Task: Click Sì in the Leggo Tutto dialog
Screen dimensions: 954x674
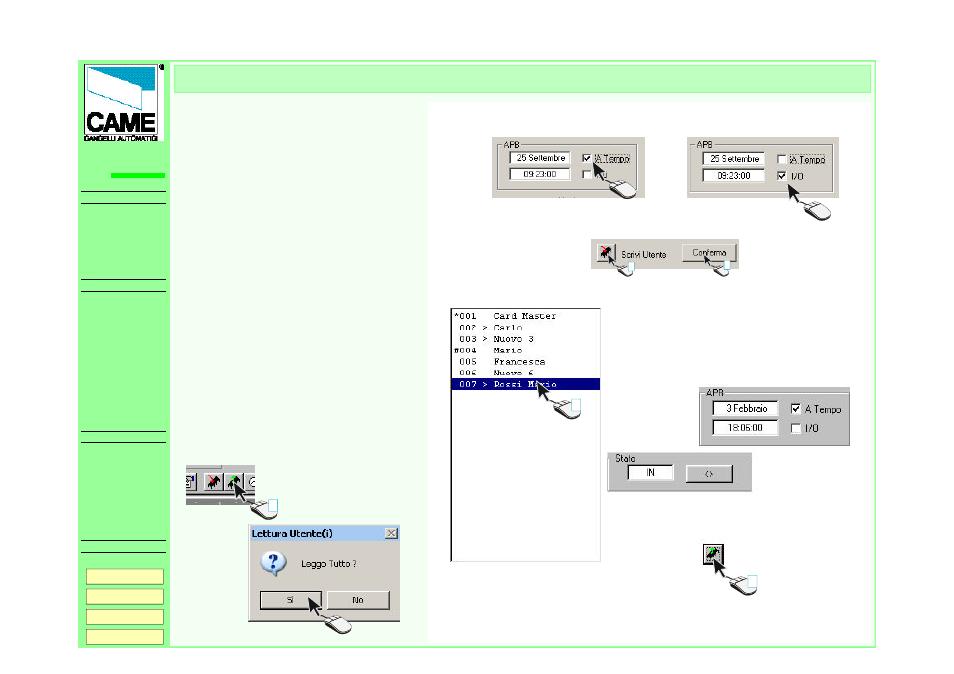Action: tap(290, 600)
